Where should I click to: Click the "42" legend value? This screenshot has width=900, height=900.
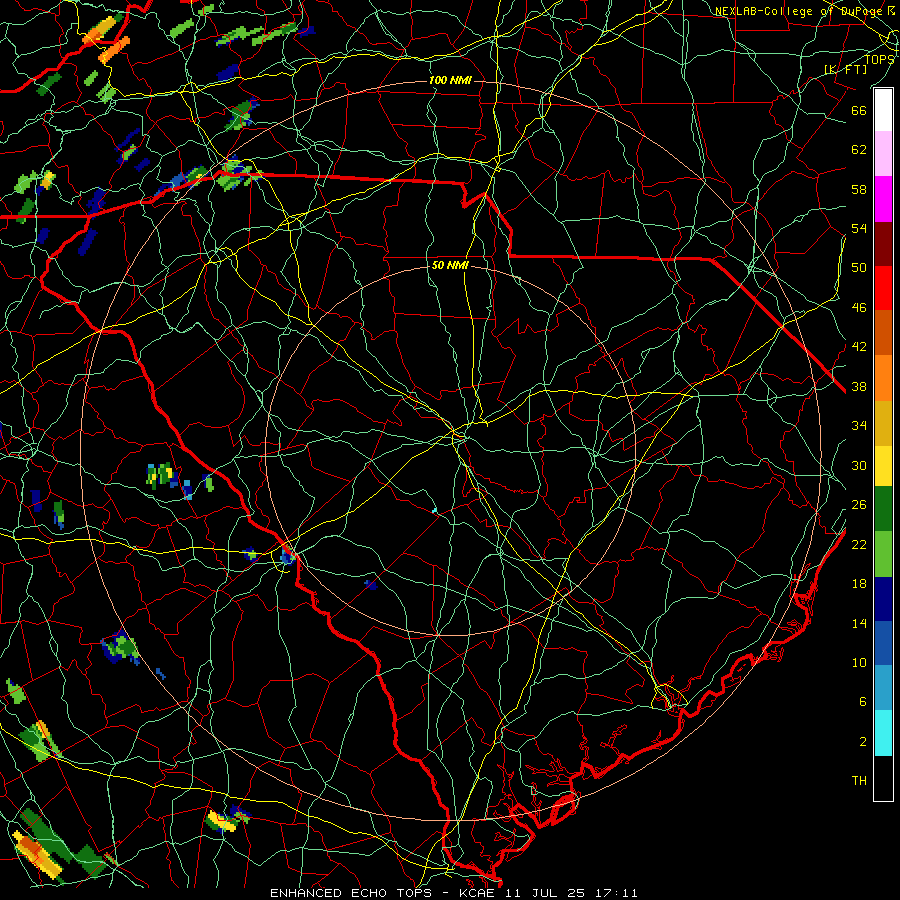[x=859, y=347]
